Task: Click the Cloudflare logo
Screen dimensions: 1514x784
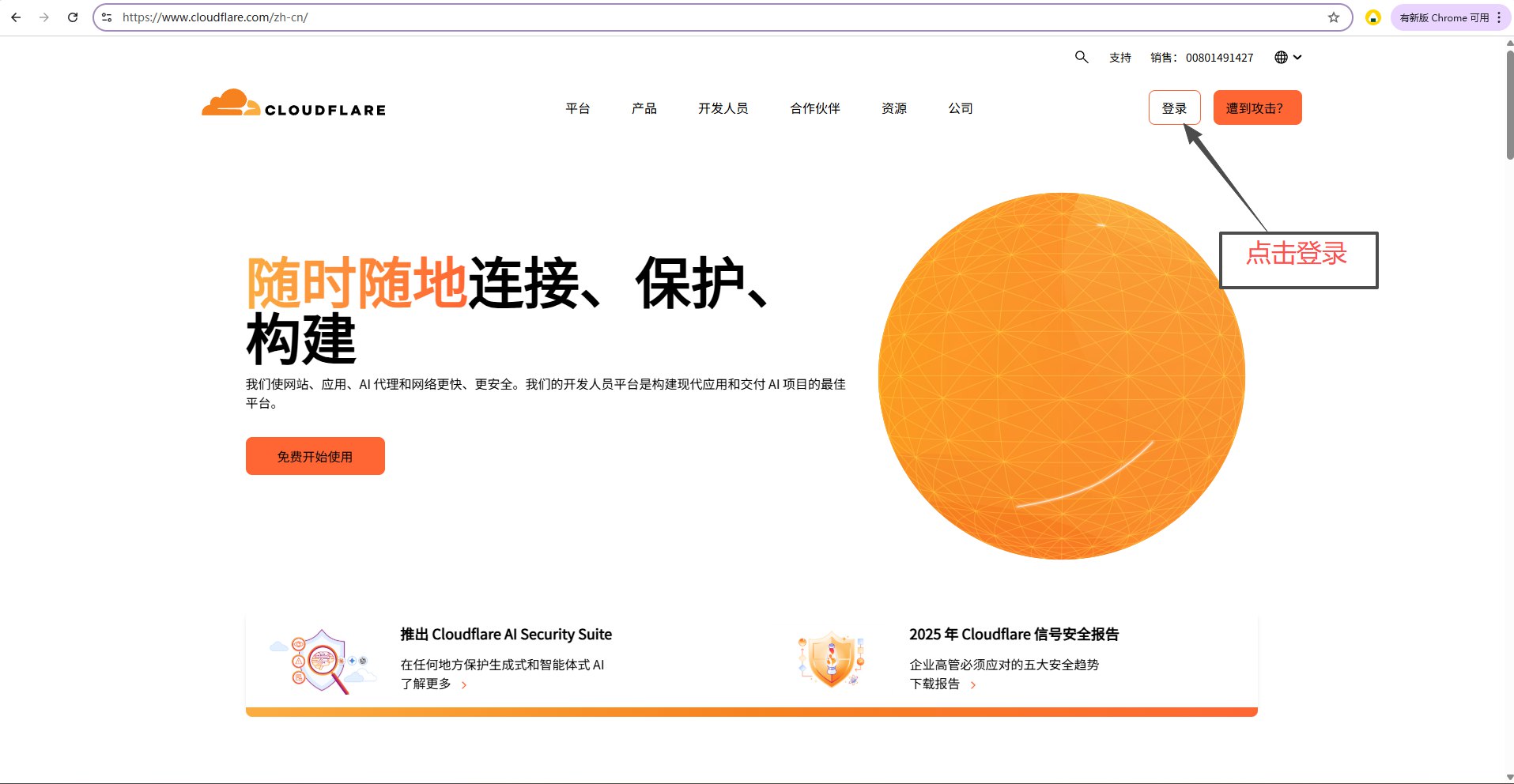Action: (293, 104)
